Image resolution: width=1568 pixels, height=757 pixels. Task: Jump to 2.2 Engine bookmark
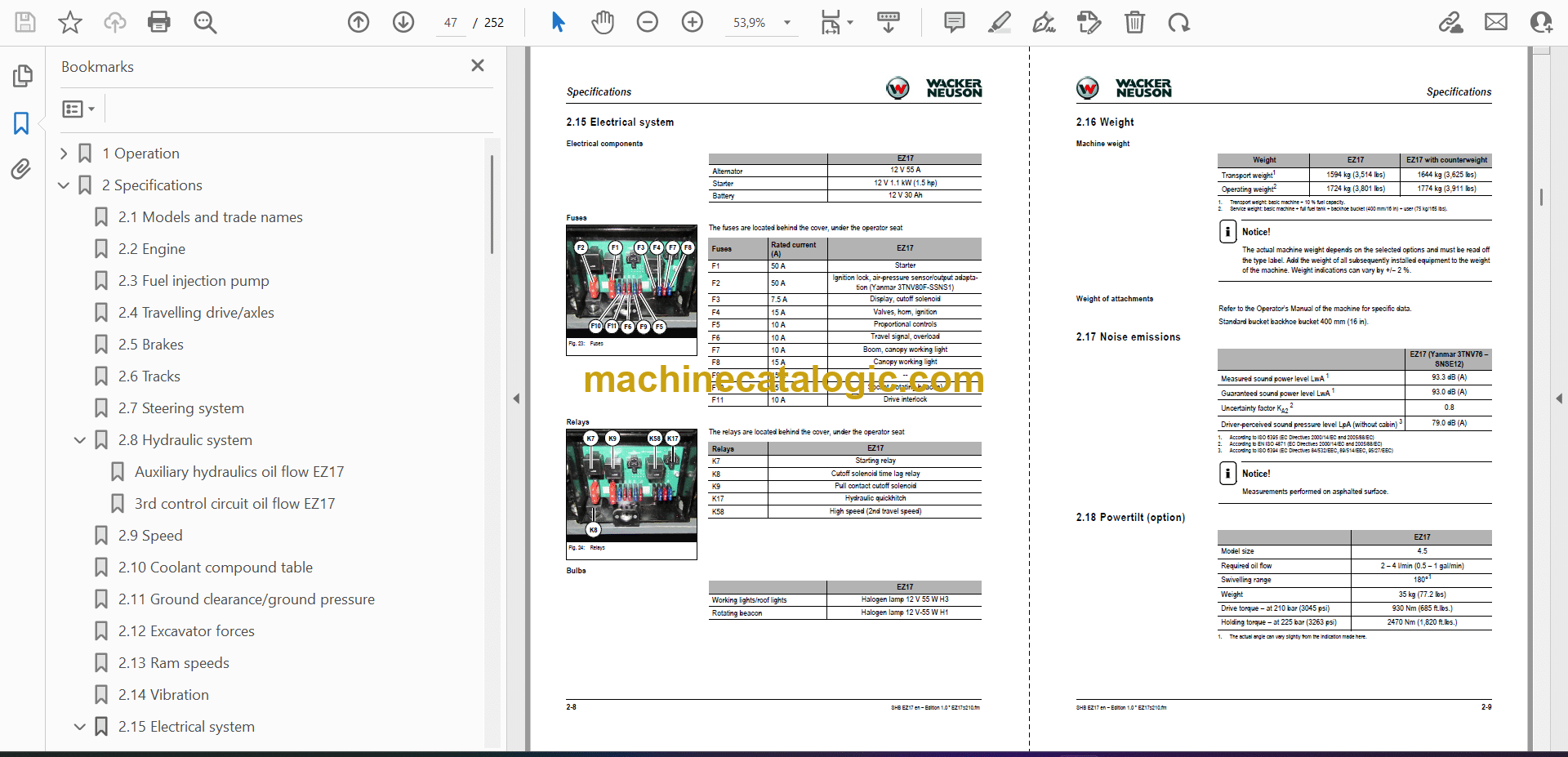coord(151,249)
